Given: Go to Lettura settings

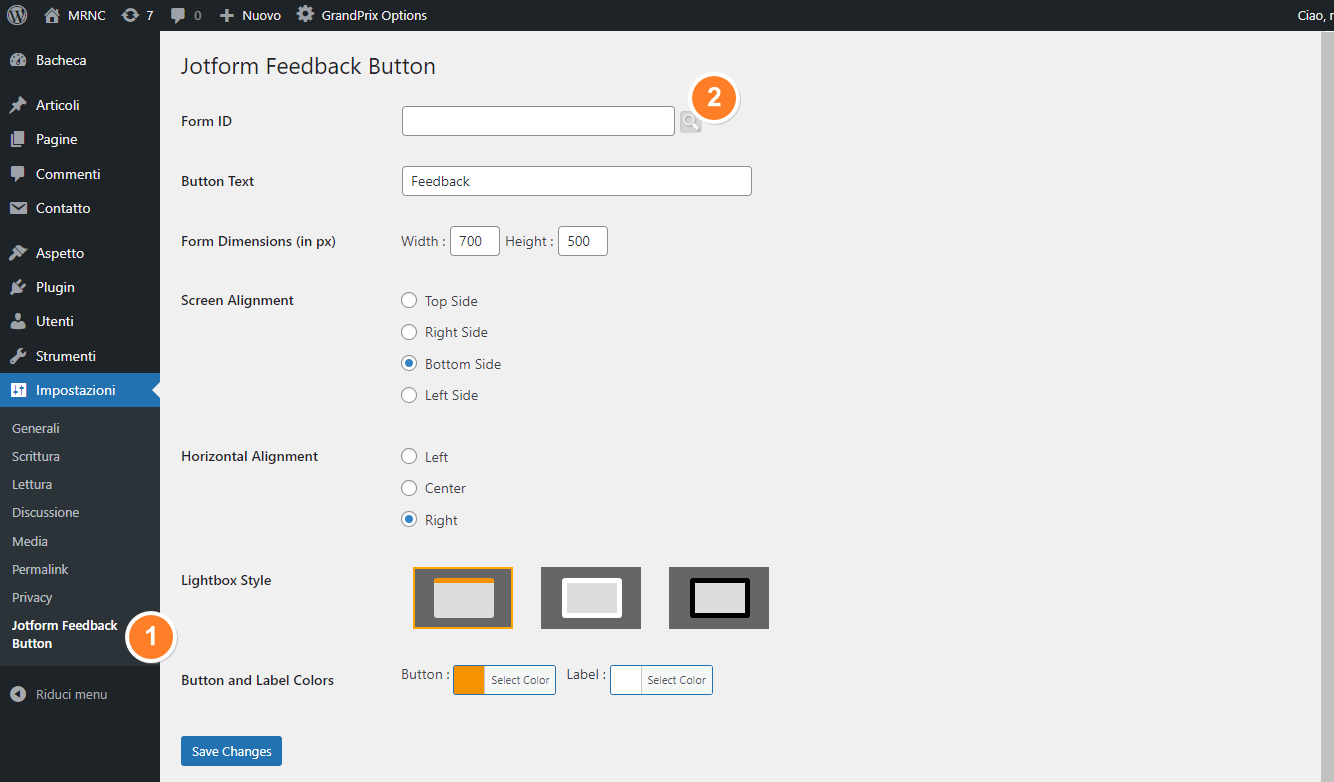Looking at the screenshot, I should (x=32, y=484).
